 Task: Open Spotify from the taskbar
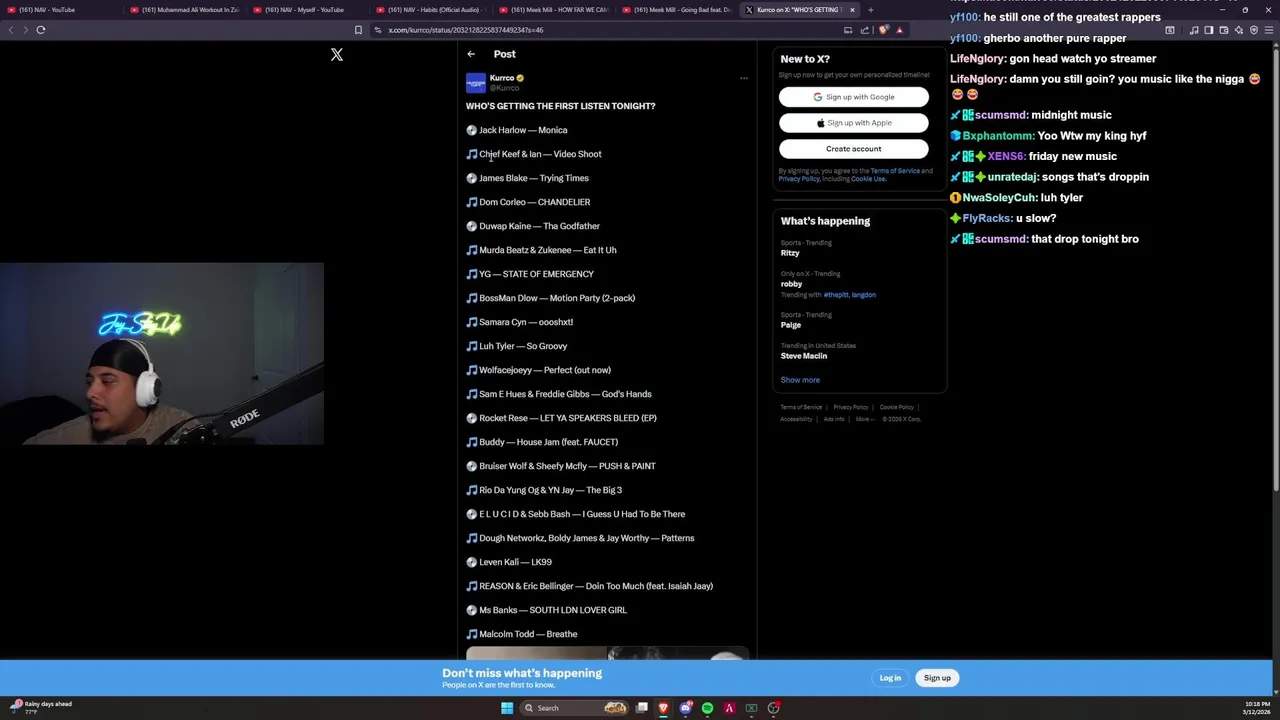coord(707,708)
